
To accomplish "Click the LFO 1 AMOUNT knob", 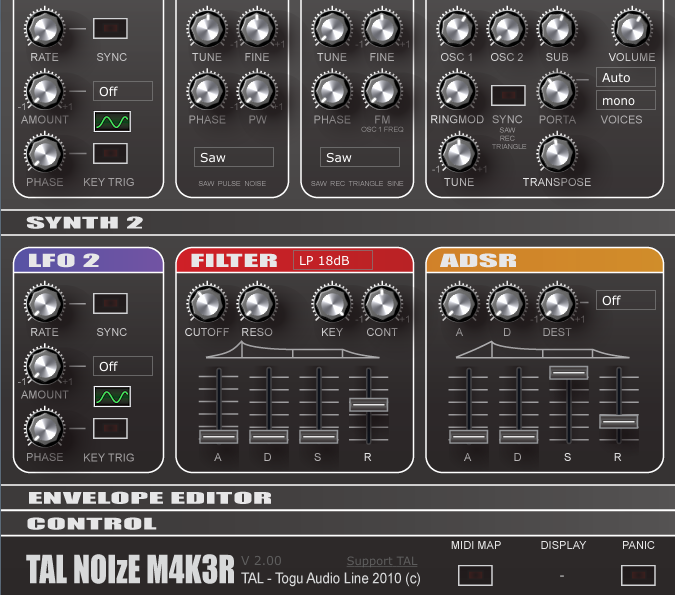I will tap(44, 91).
